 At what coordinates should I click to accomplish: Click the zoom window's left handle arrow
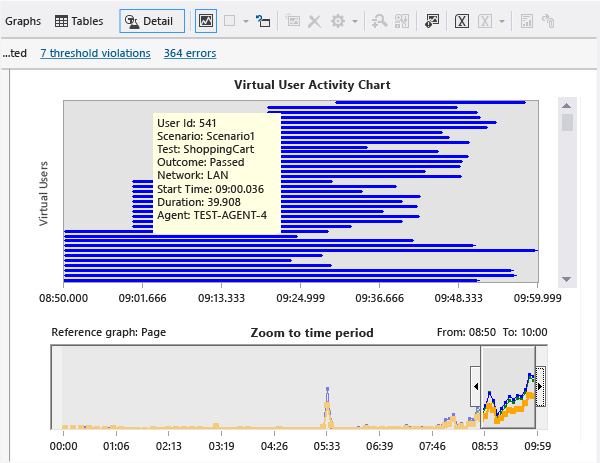[x=475, y=386]
